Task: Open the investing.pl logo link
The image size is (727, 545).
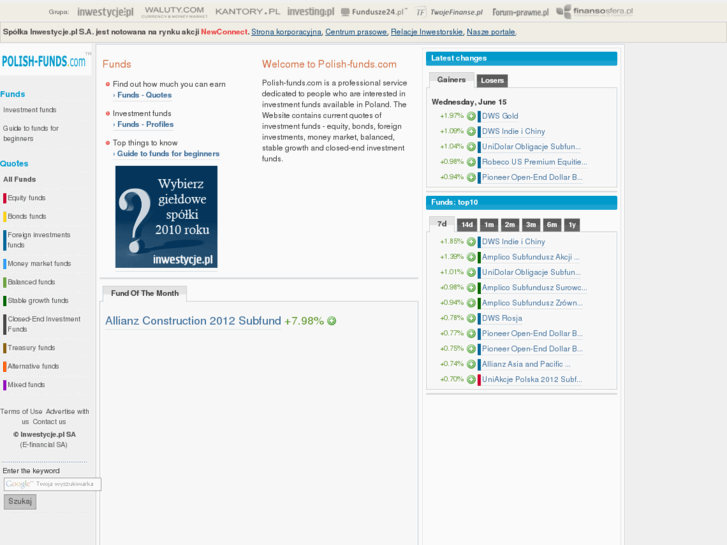Action: 310,12
